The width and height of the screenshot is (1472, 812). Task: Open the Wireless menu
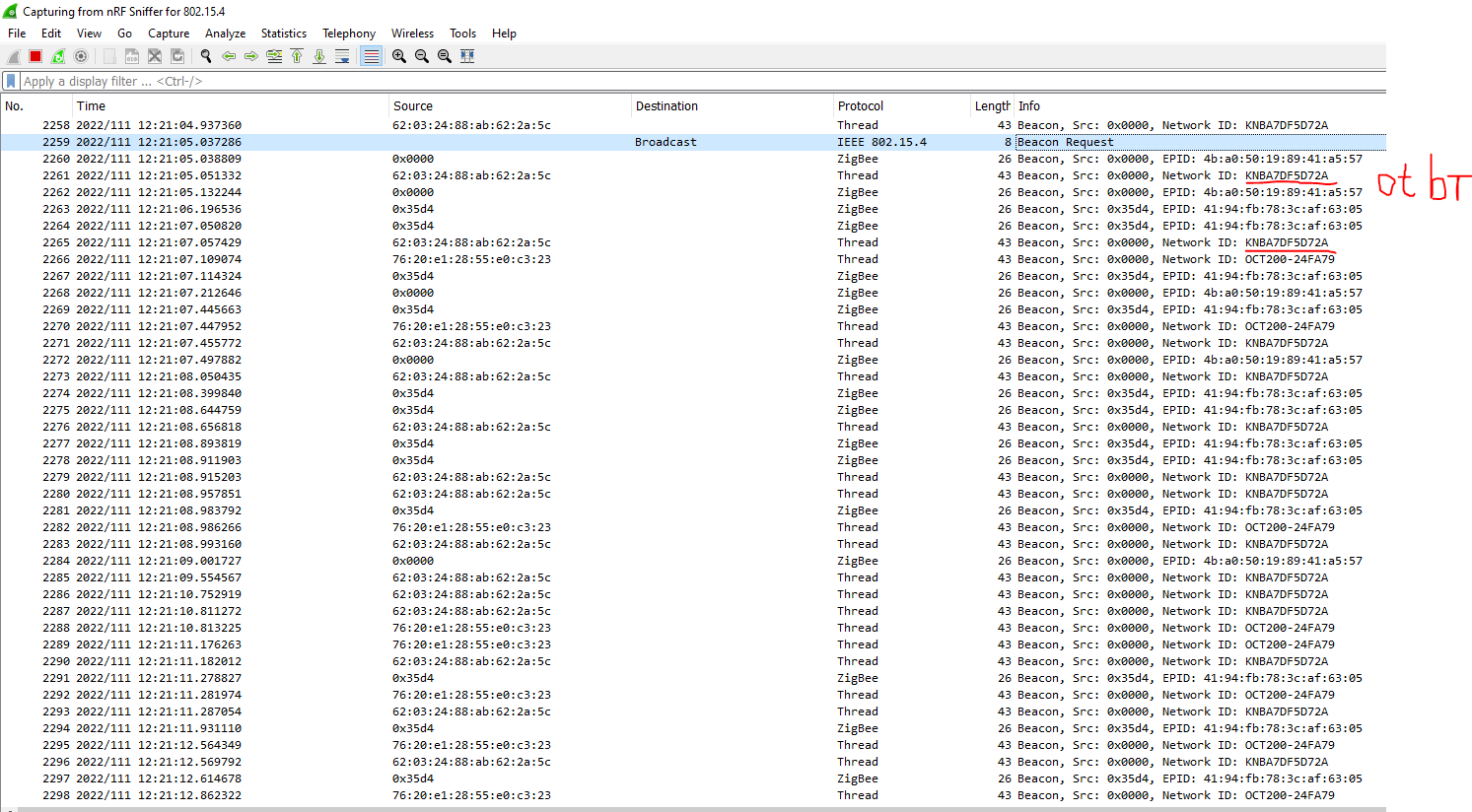tap(412, 33)
